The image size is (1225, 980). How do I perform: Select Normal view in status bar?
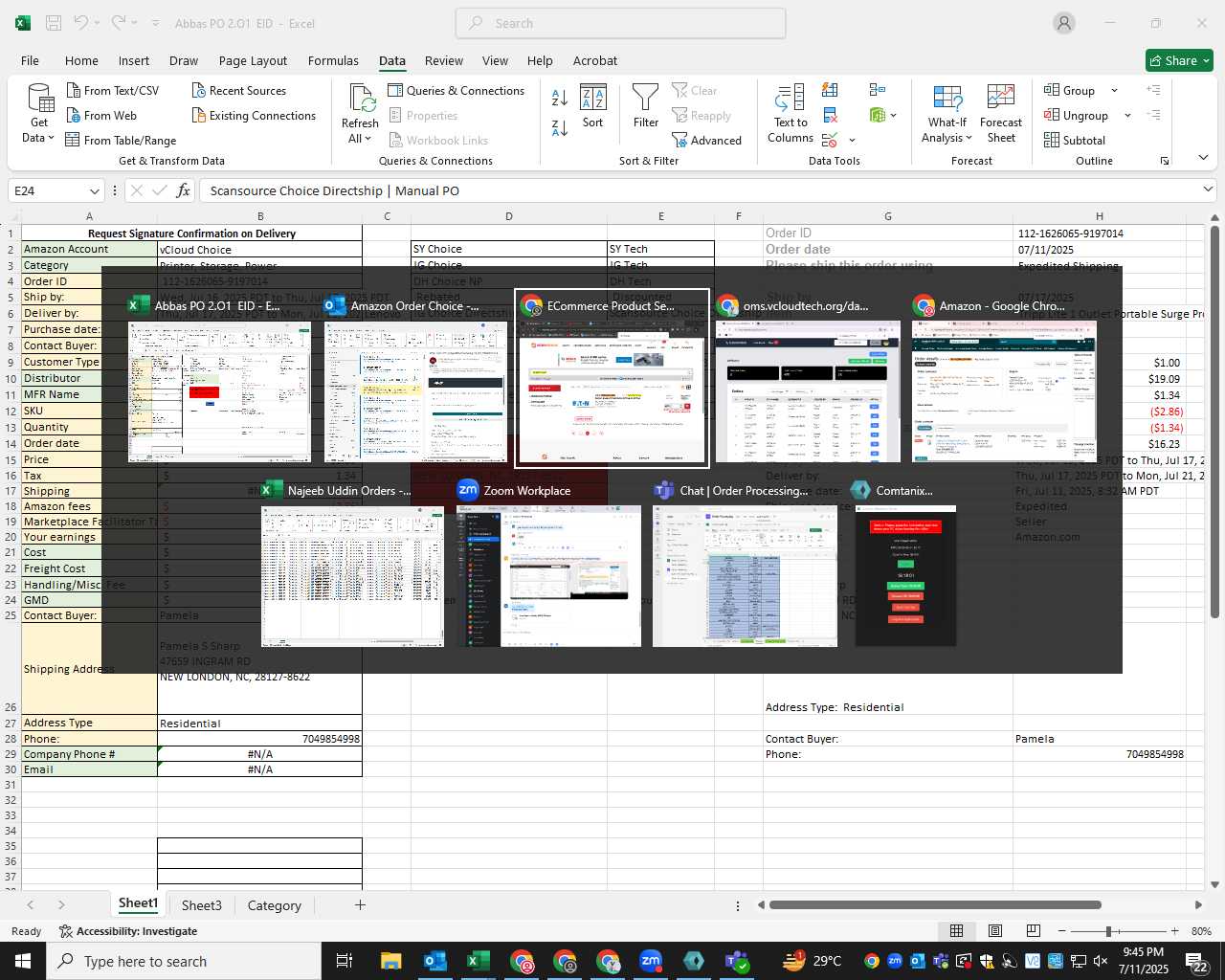[x=956, y=931]
